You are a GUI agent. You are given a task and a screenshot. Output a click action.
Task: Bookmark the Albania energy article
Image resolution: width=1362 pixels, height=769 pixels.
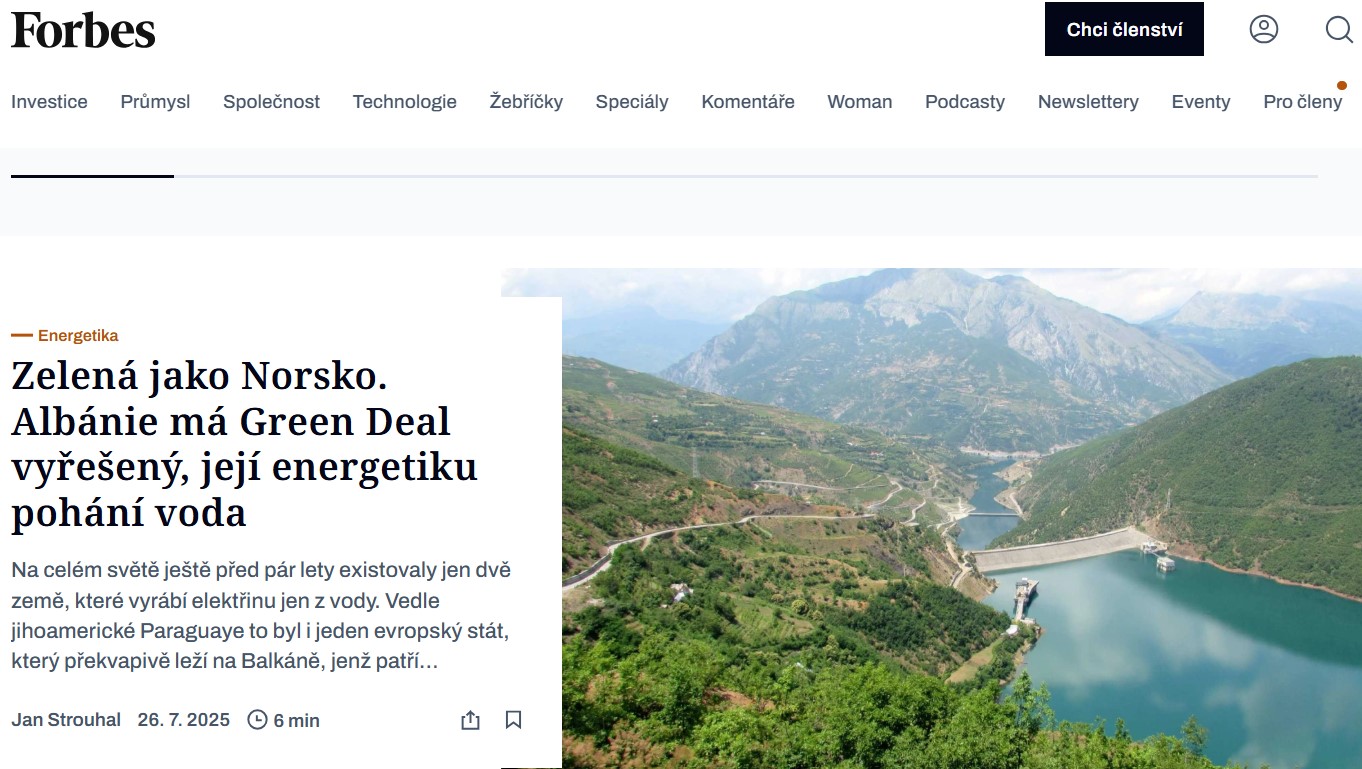pos(513,720)
